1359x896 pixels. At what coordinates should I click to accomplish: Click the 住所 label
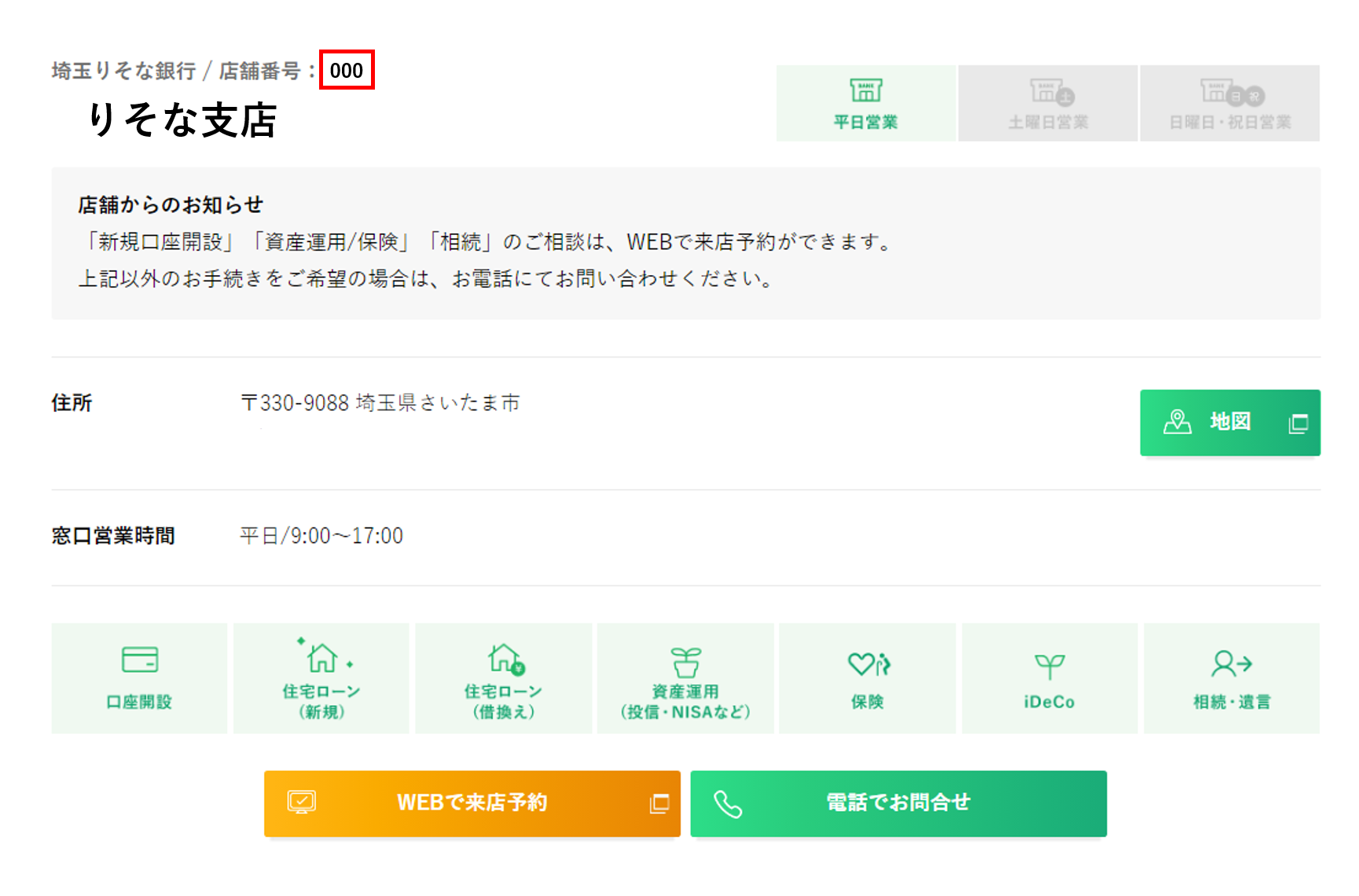point(72,403)
